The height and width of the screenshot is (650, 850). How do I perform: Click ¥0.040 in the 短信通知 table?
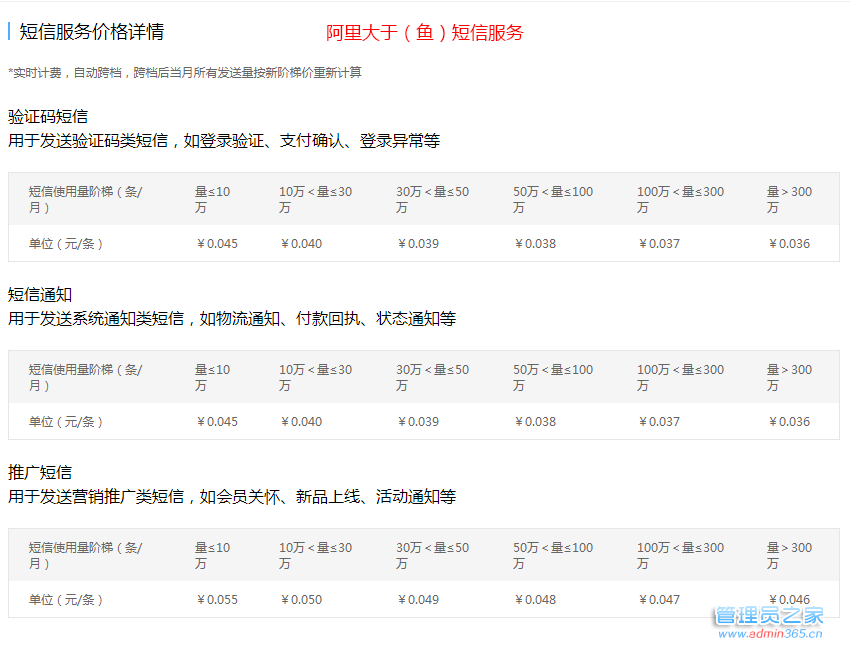301,422
